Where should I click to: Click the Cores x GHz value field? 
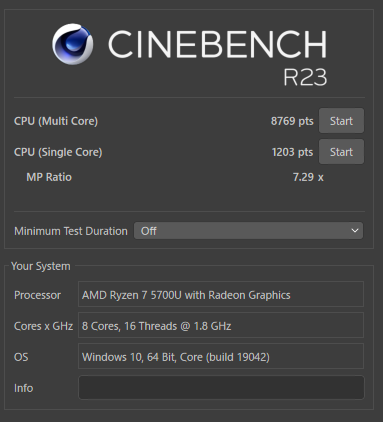pos(221,325)
